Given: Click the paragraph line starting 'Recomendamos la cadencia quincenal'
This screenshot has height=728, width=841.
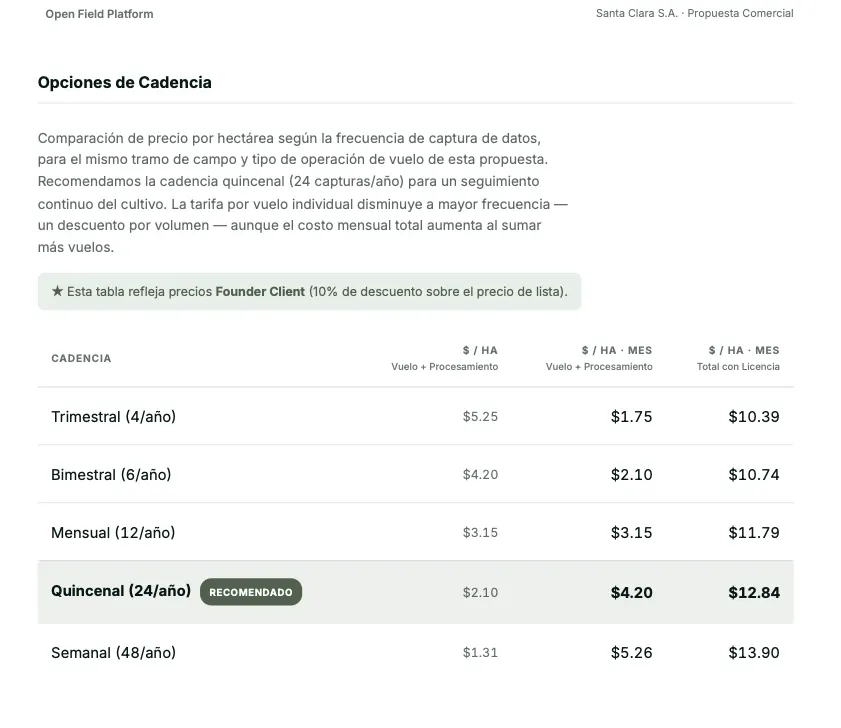Looking at the screenshot, I should coord(289,181).
